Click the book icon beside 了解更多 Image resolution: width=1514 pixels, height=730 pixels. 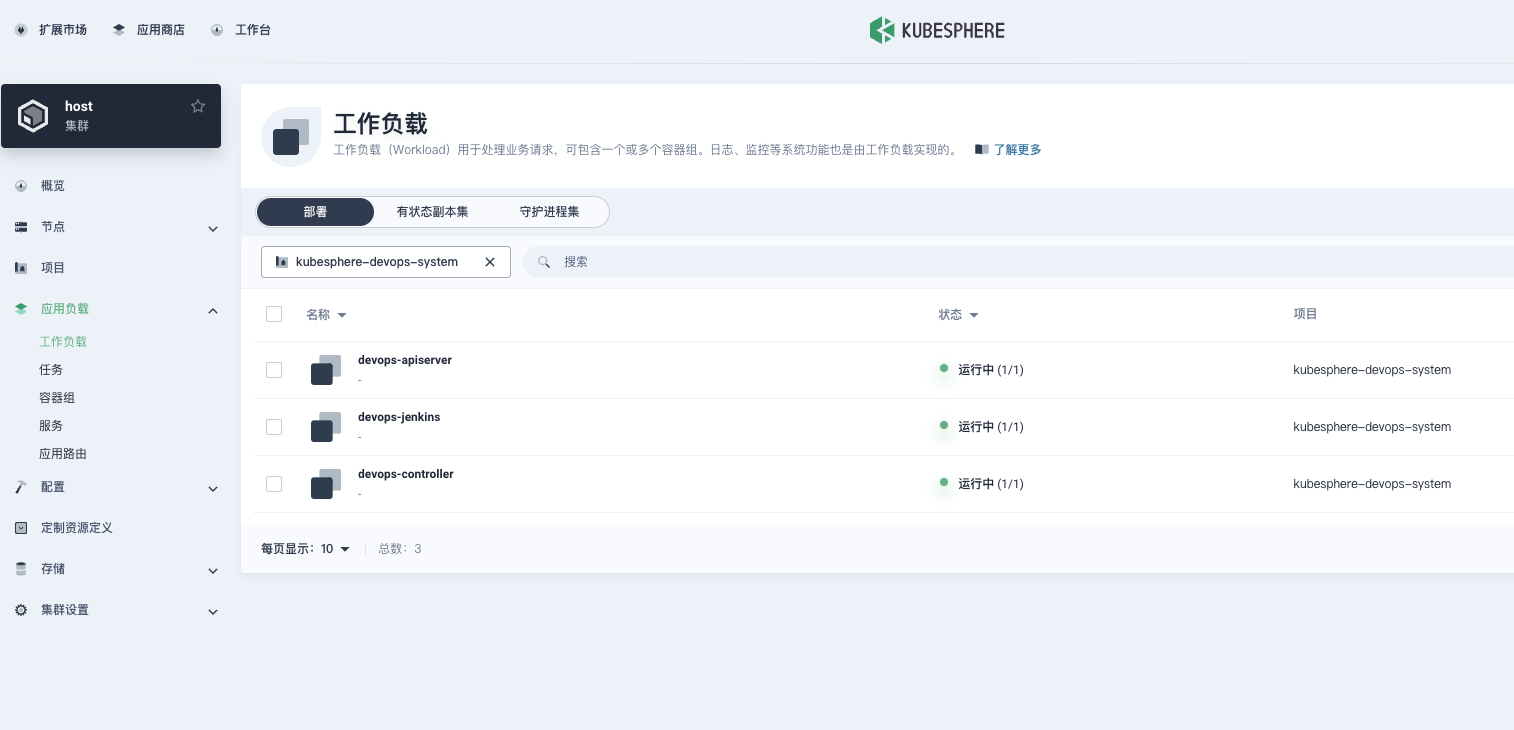tap(981, 150)
